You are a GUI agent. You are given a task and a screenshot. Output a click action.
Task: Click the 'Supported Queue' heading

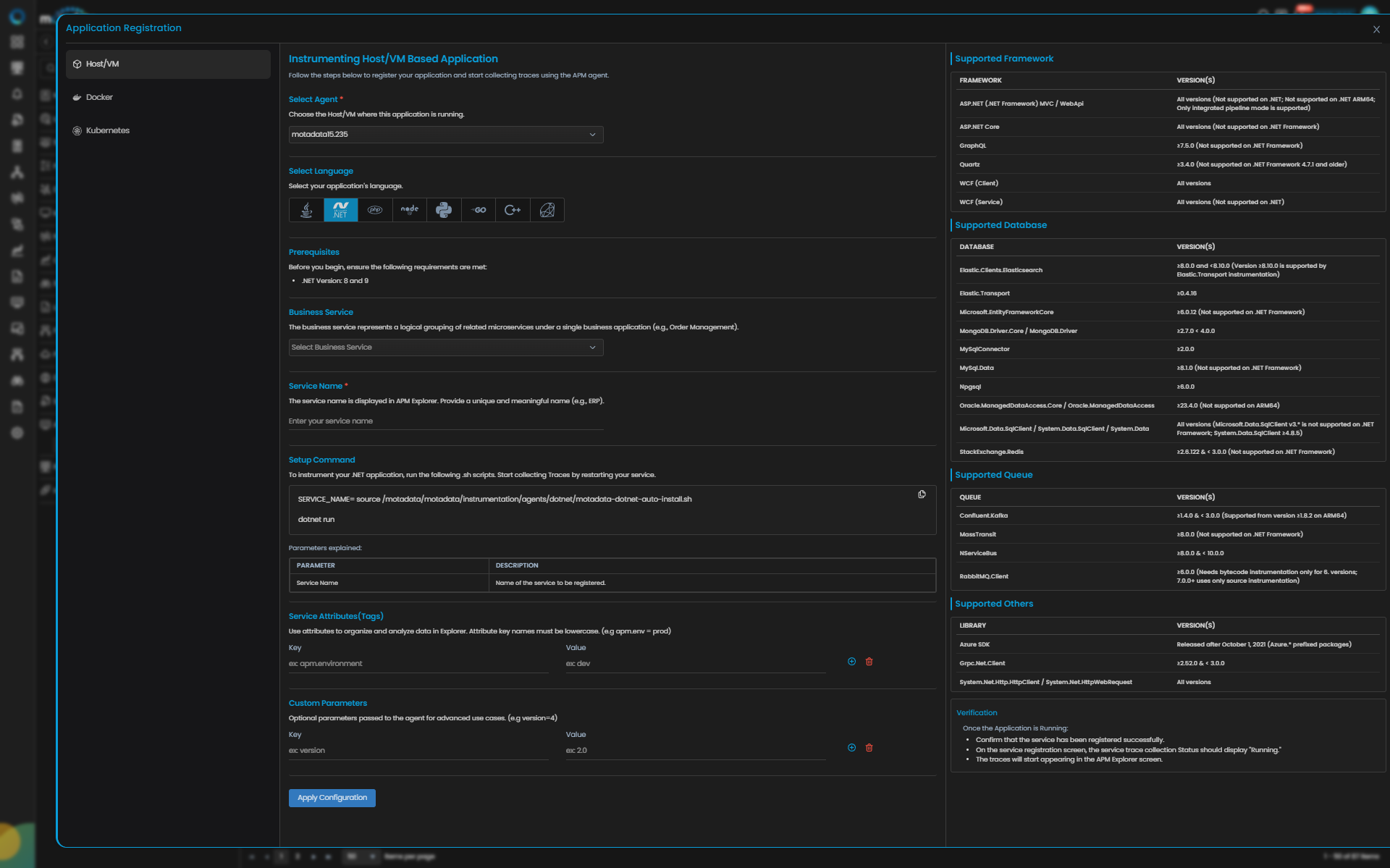pyautogui.click(x=993, y=475)
